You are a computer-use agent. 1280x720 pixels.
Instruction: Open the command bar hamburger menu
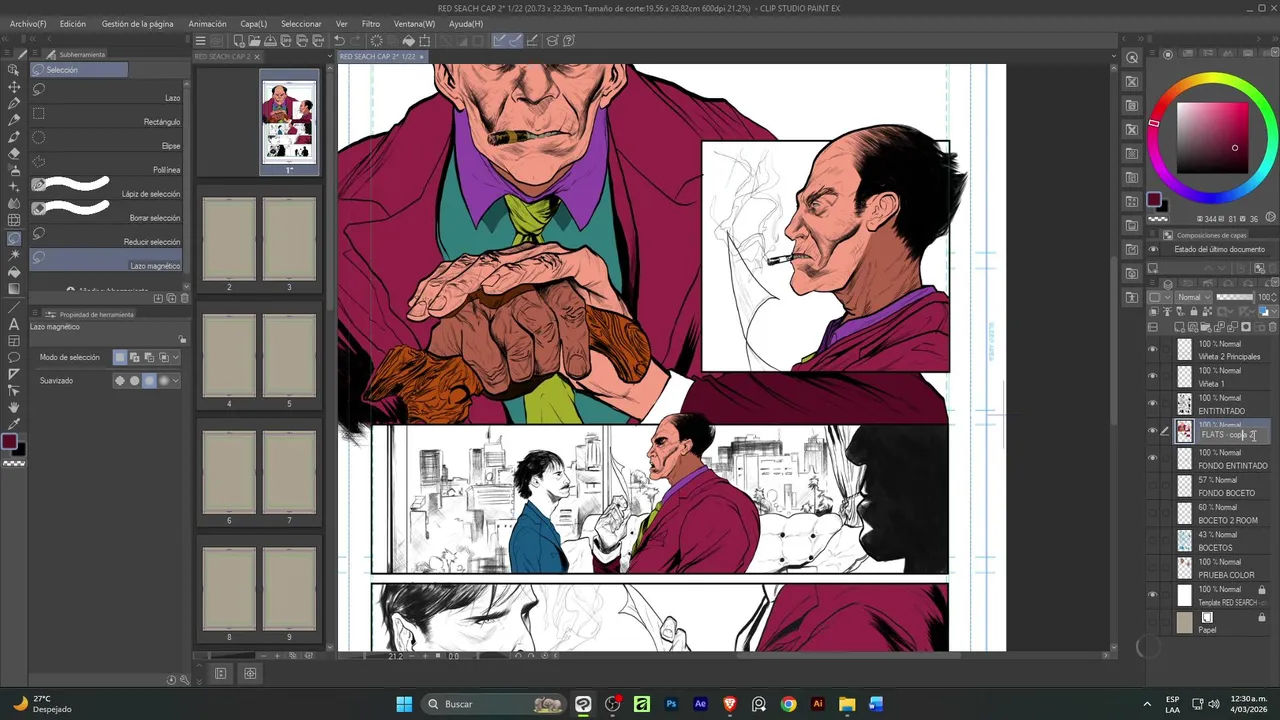200,41
